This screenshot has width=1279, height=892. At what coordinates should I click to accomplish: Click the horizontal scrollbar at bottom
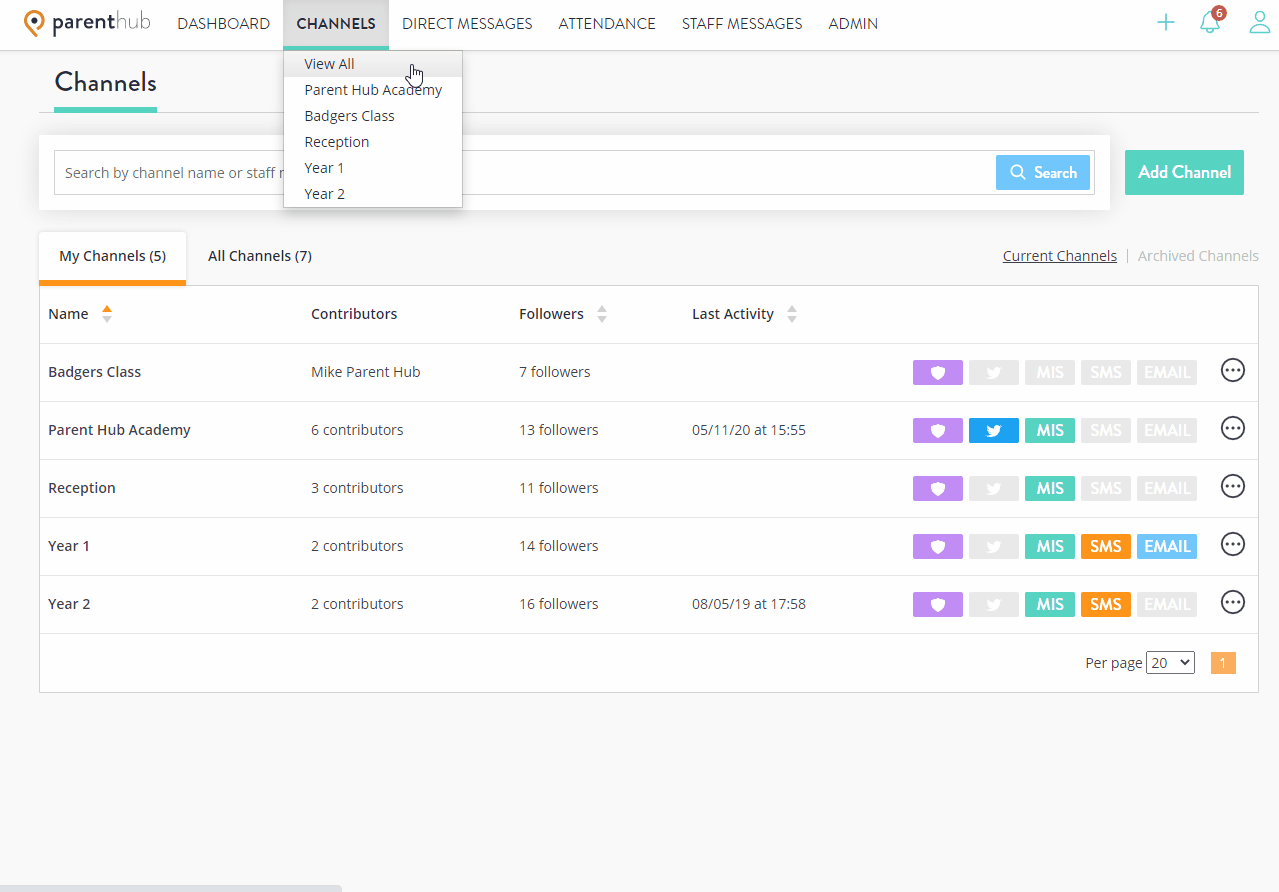pyautogui.click(x=170, y=888)
